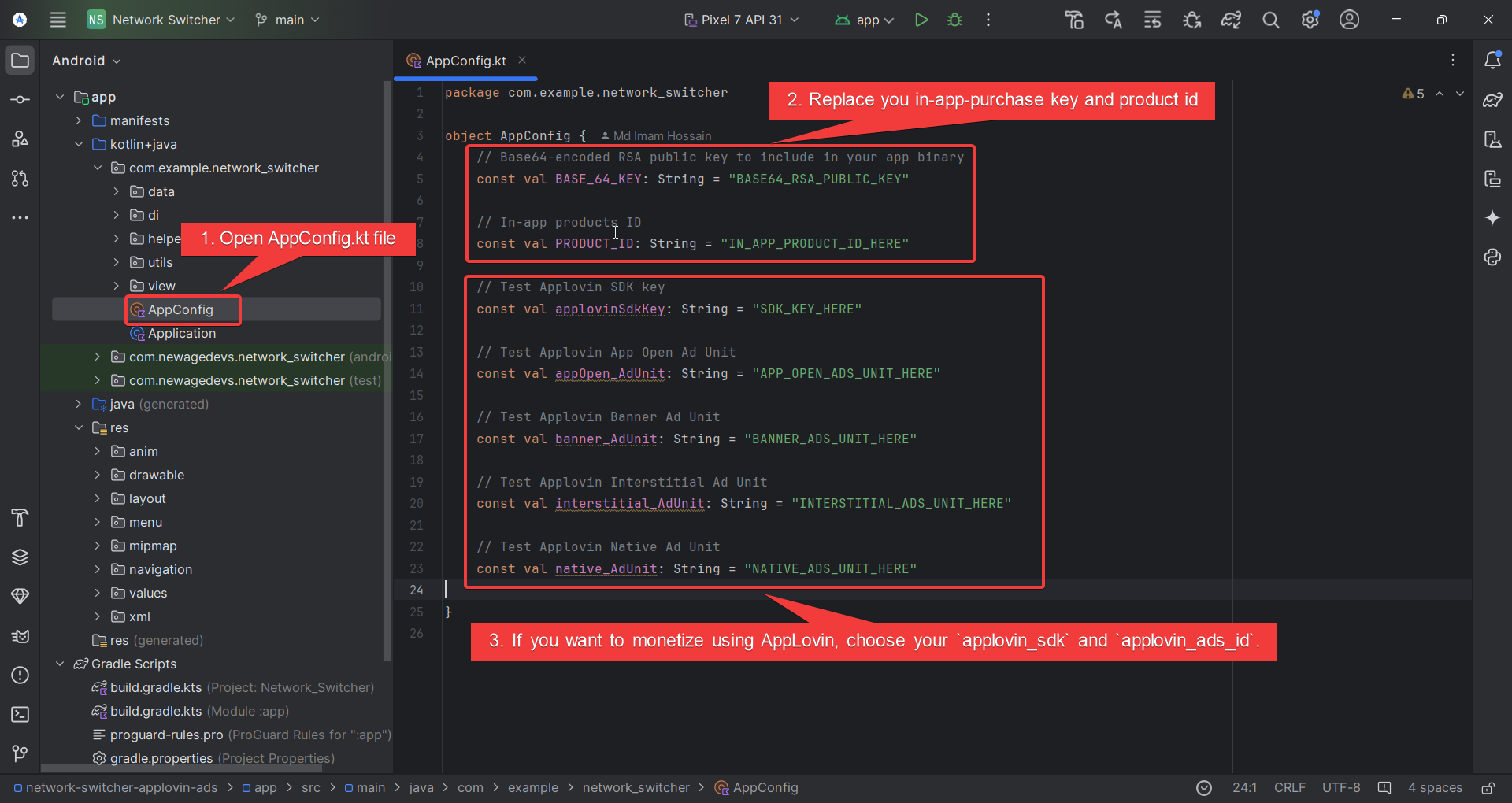Image resolution: width=1512 pixels, height=803 pixels.
Task: Open the IDE Settings gear
Action: 1310,20
